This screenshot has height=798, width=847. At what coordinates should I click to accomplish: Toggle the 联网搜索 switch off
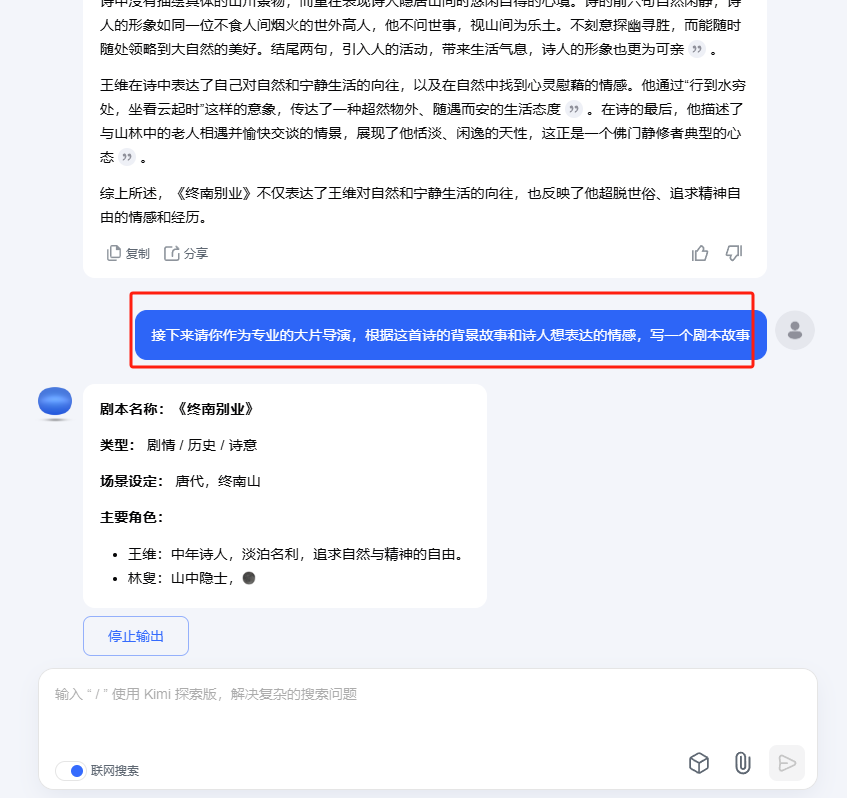[x=71, y=770]
